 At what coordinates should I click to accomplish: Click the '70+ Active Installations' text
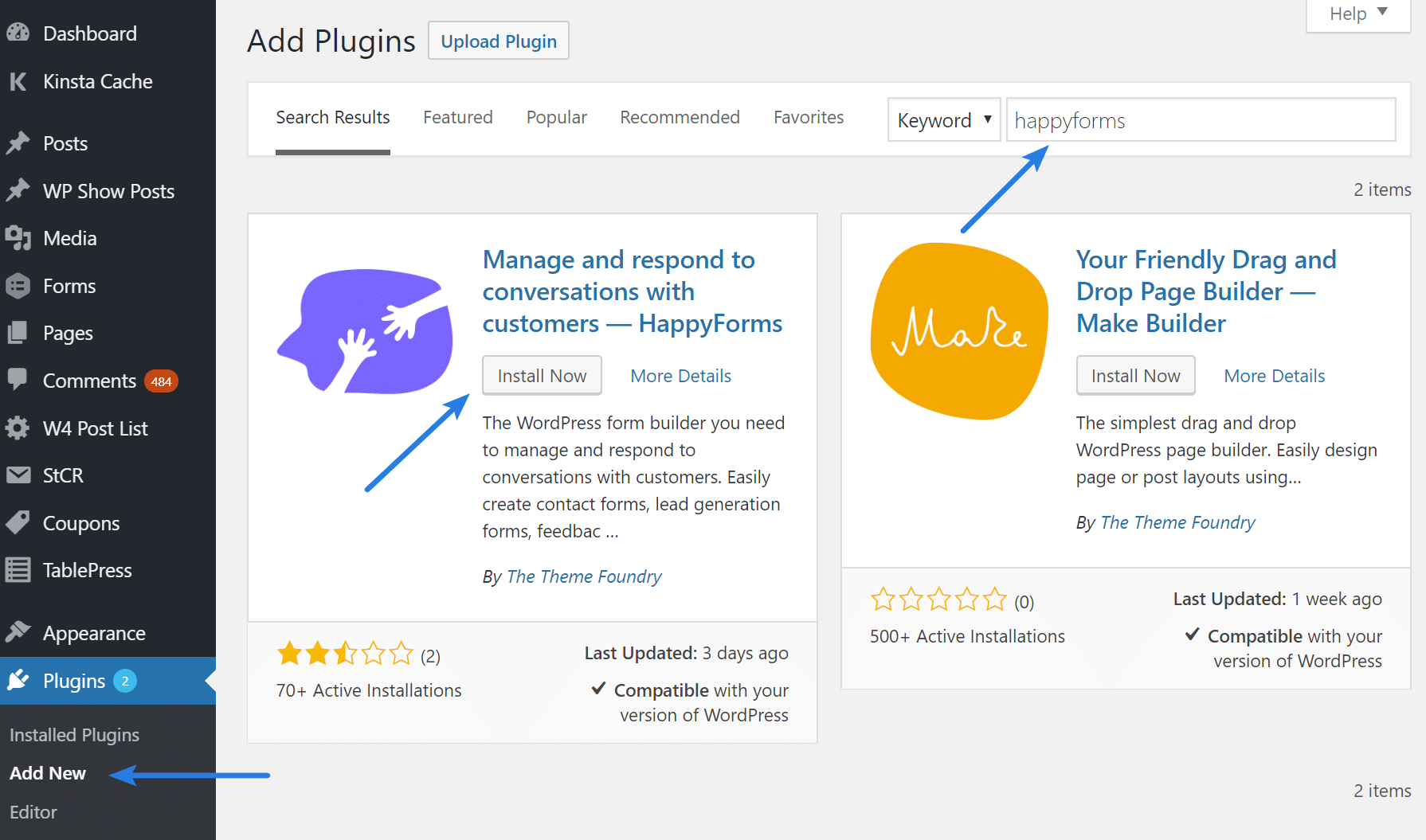tap(369, 690)
